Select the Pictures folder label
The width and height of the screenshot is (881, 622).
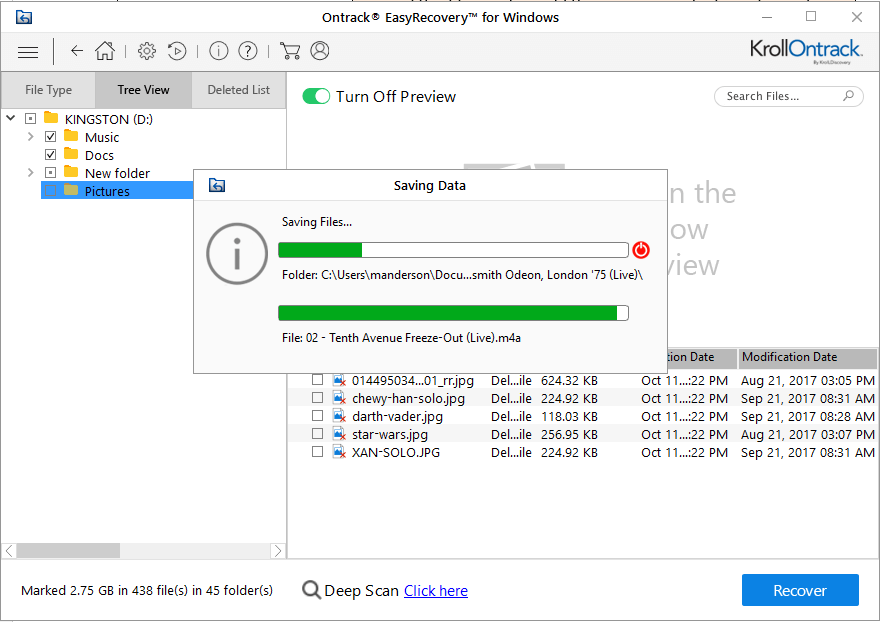tap(107, 192)
